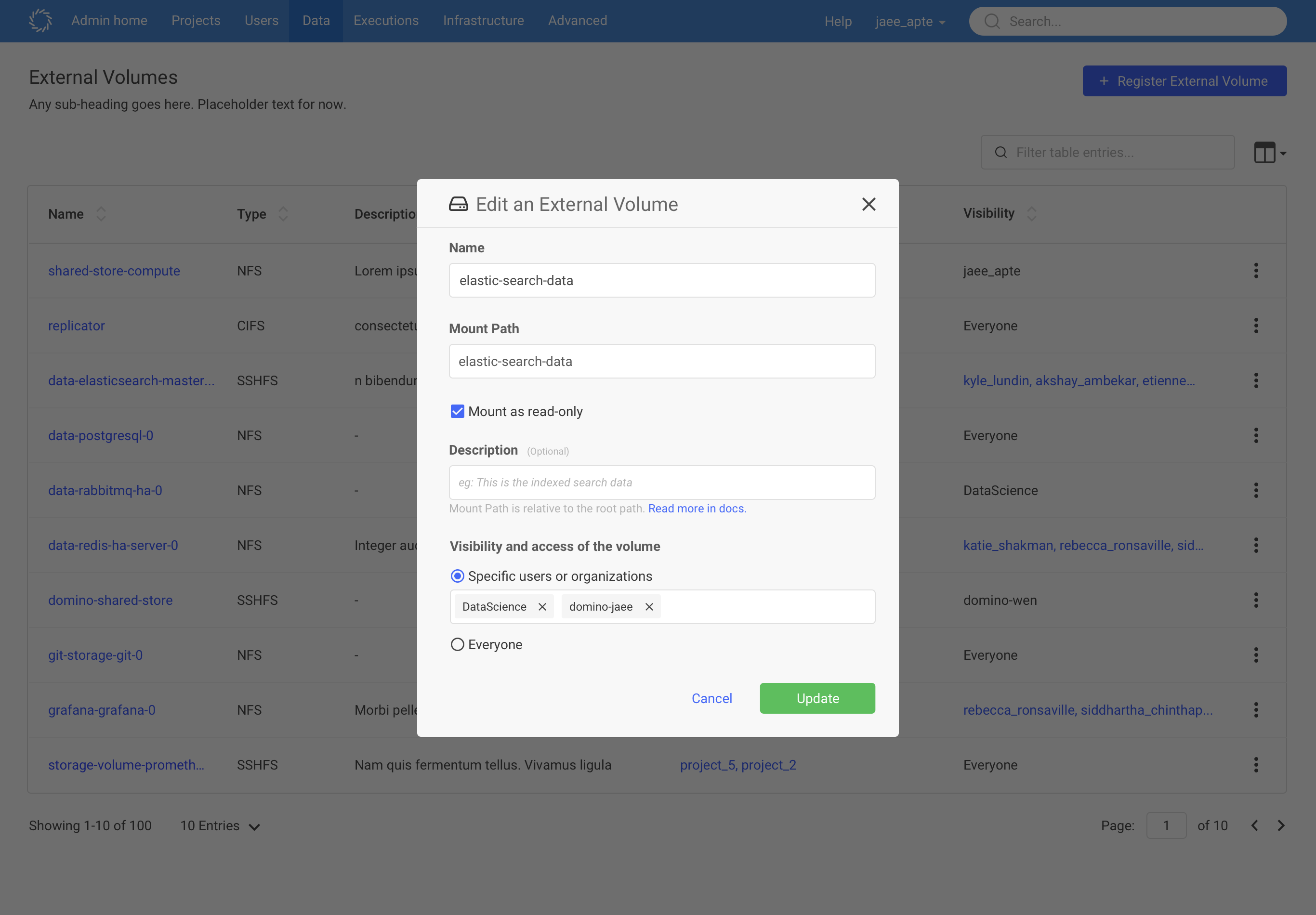Go to previous page arrow

tap(1254, 825)
